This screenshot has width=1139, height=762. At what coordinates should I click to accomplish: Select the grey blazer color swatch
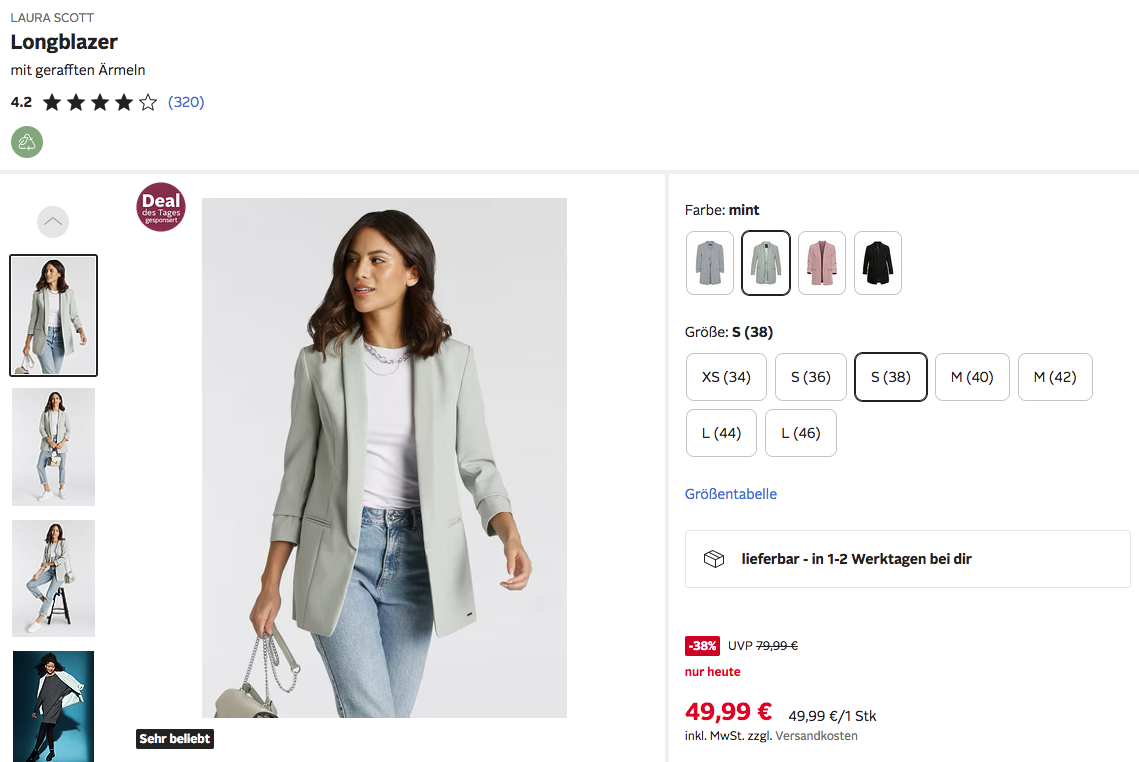click(710, 263)
